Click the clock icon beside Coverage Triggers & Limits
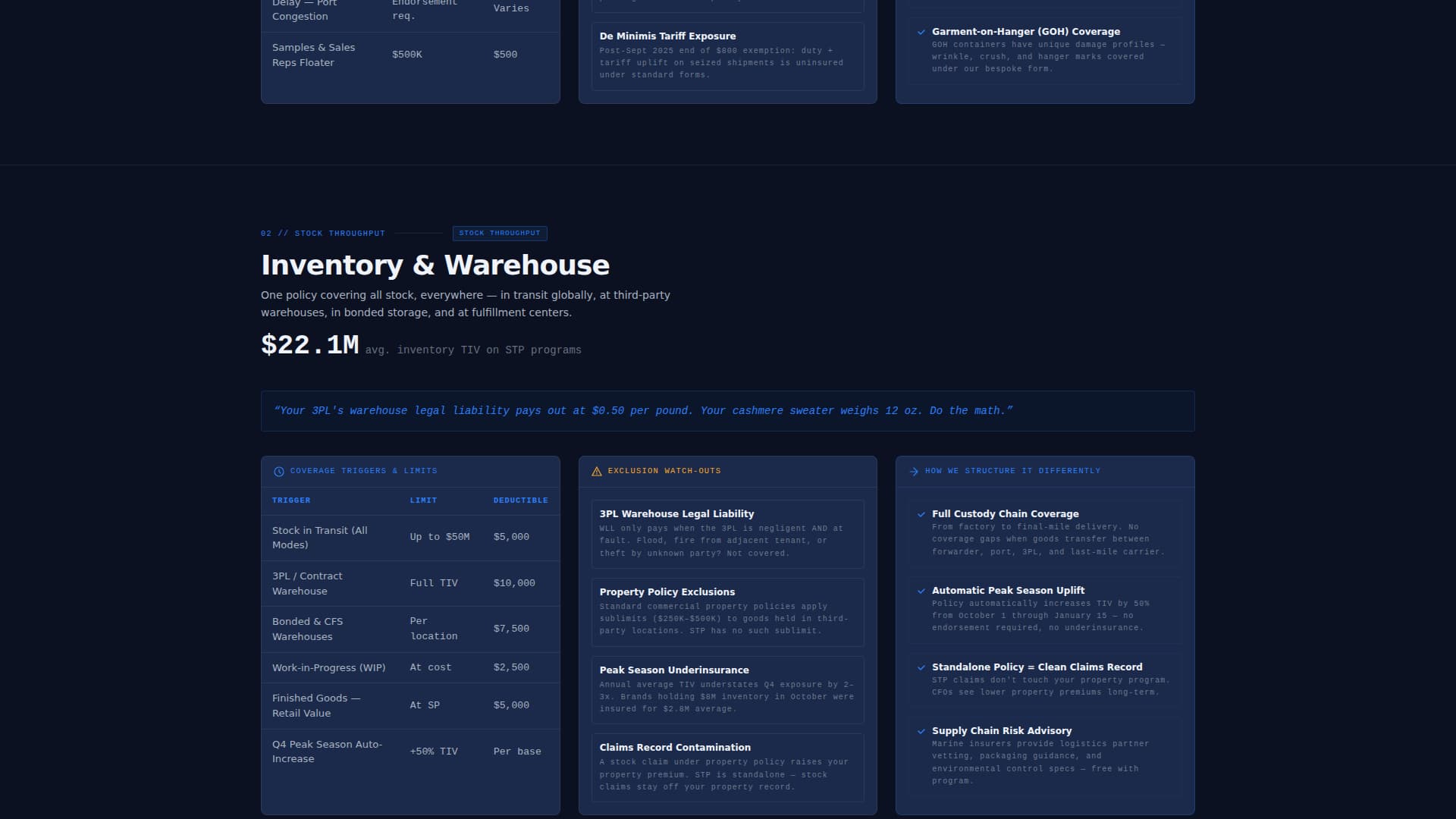1456x819 pixels. tap(278, 472)
